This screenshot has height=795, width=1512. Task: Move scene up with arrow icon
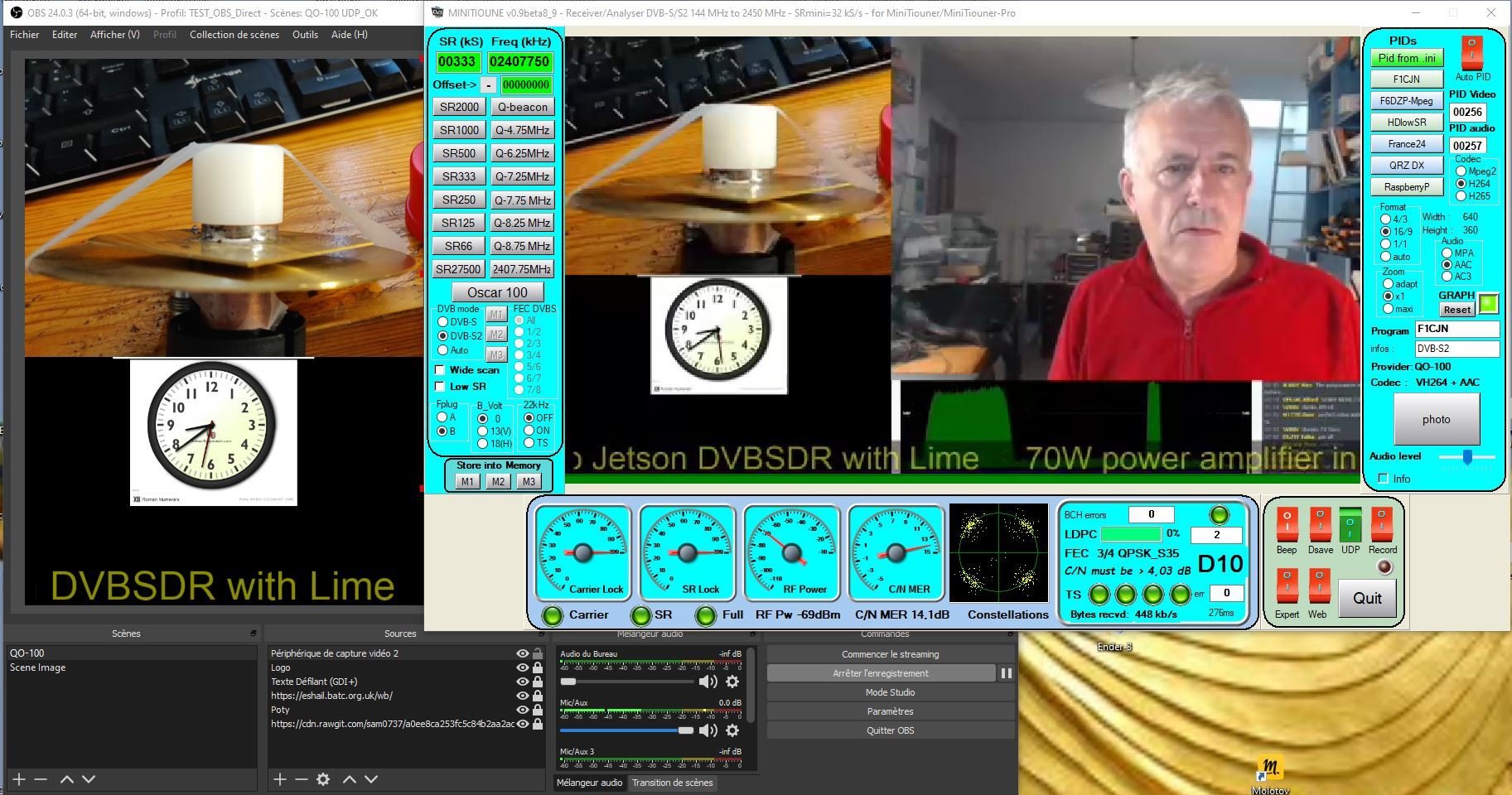pos(67,779)
